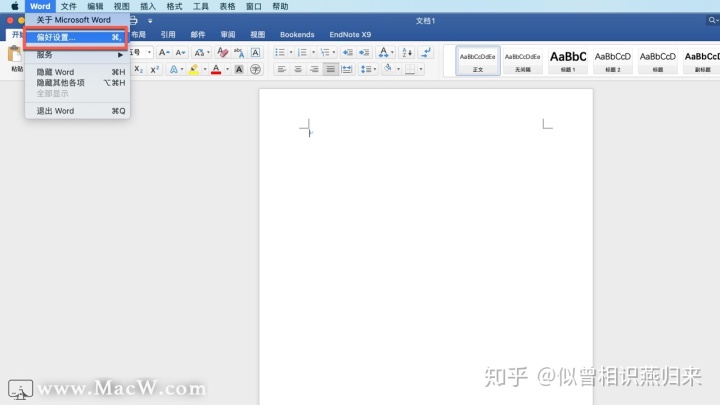Apply a bulleted list
Image resolution: width=720 pixels, height=405 pixels.
[x=280, y=52]
